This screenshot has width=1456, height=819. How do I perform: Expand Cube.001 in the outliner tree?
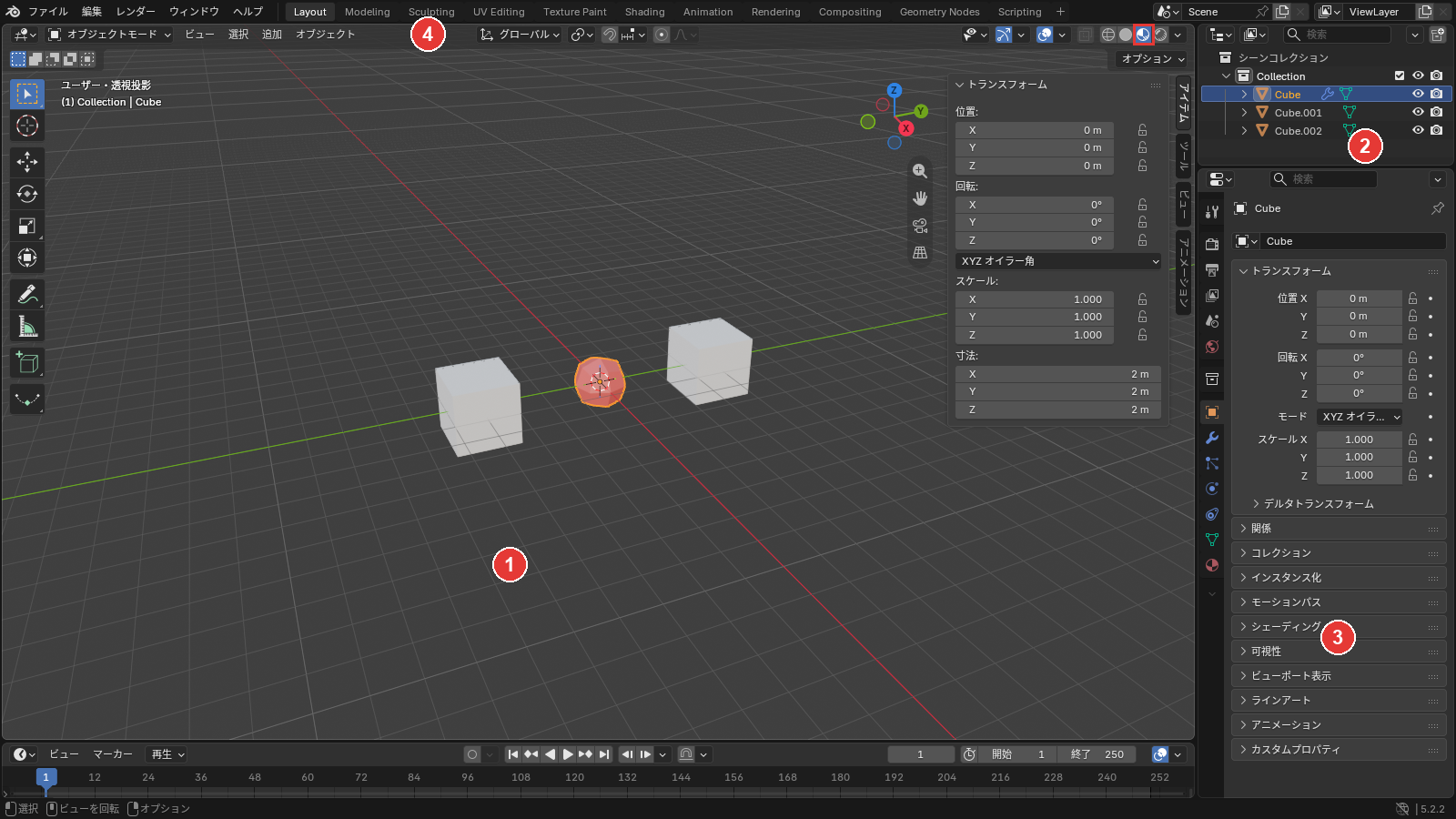click(x=1244, y=112)
